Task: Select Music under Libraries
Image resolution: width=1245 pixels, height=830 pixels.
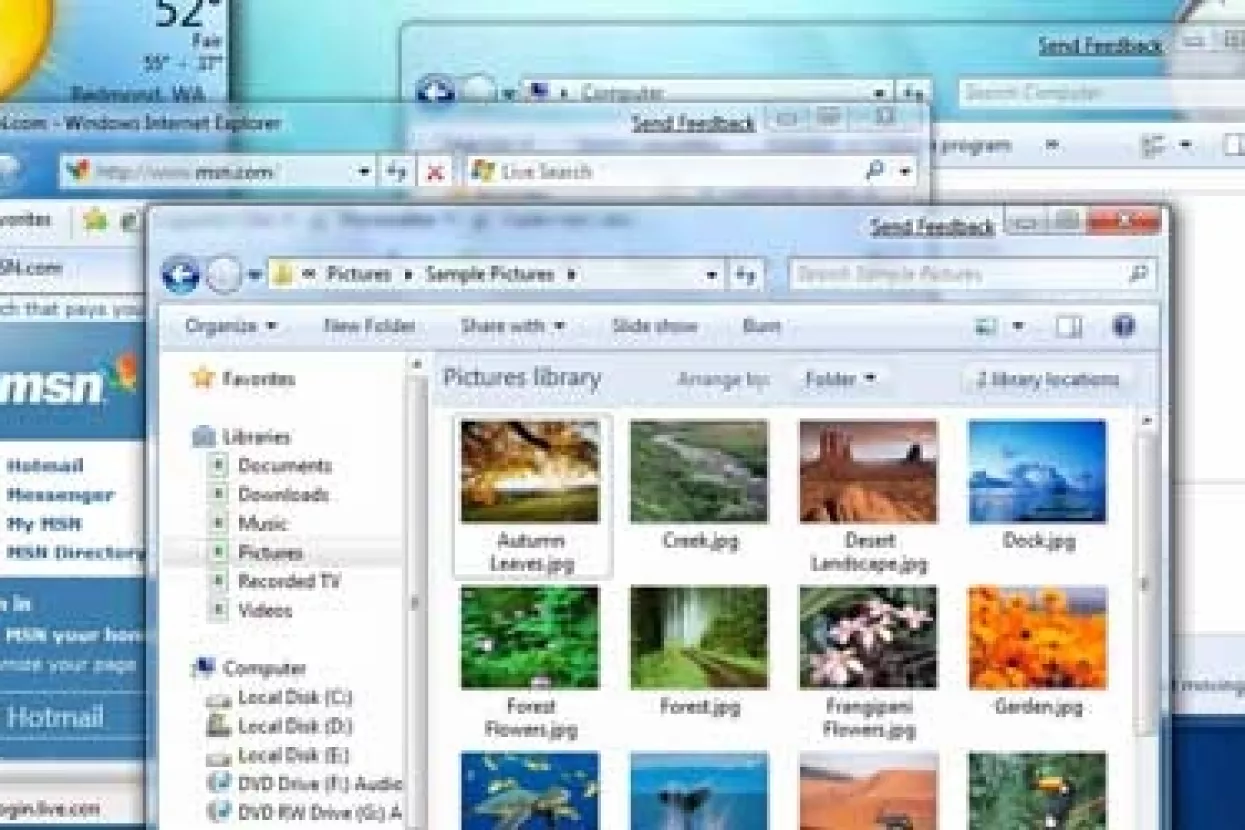Action: (x=263, y=523)
